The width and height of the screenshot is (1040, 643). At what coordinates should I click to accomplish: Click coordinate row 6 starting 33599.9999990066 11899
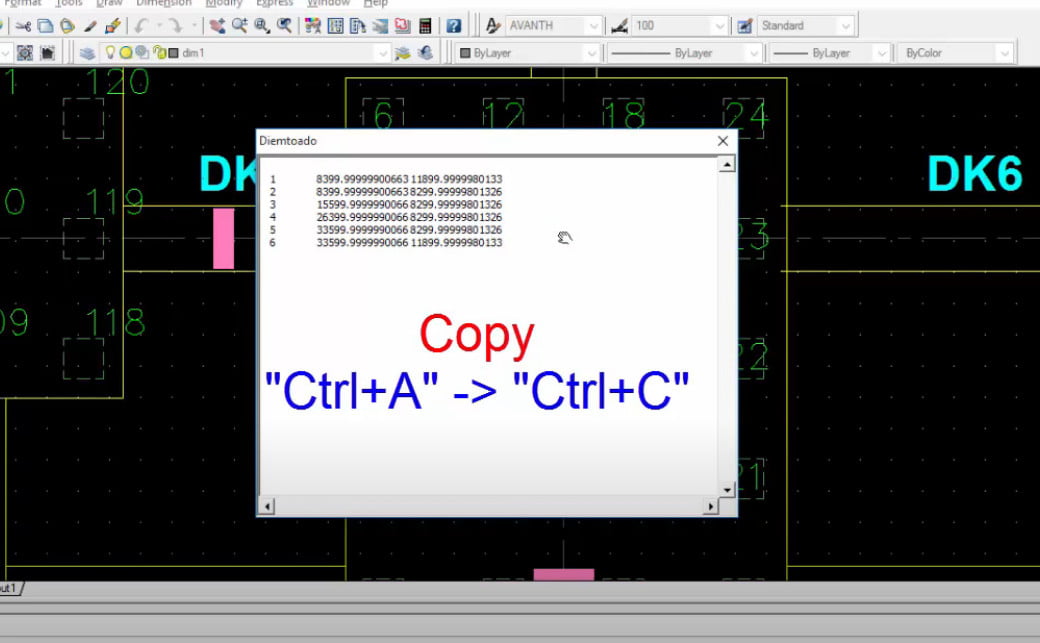(x=386, y=243)
